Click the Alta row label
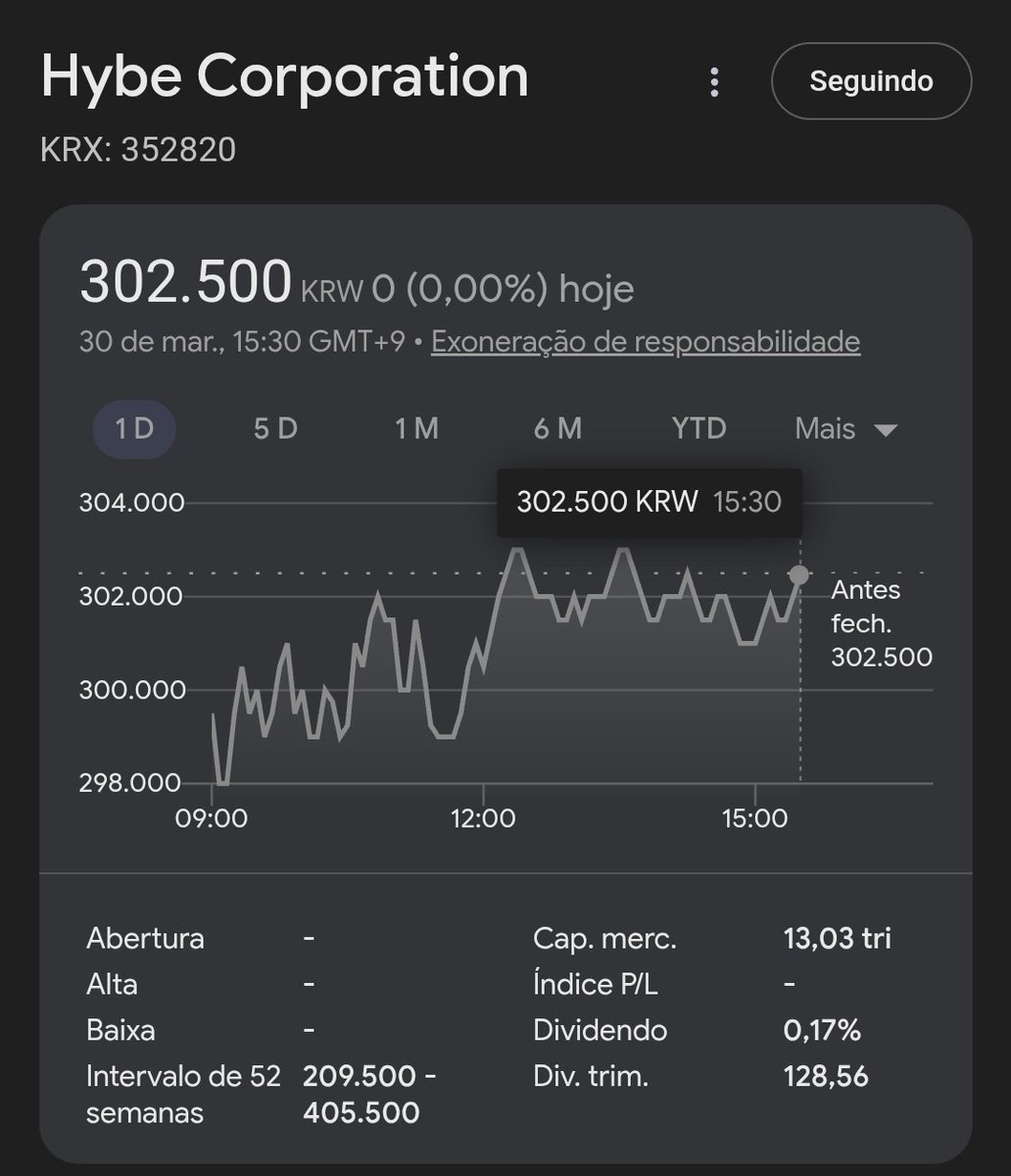Screen dimensions: 1011x1176 coord(112,985)
